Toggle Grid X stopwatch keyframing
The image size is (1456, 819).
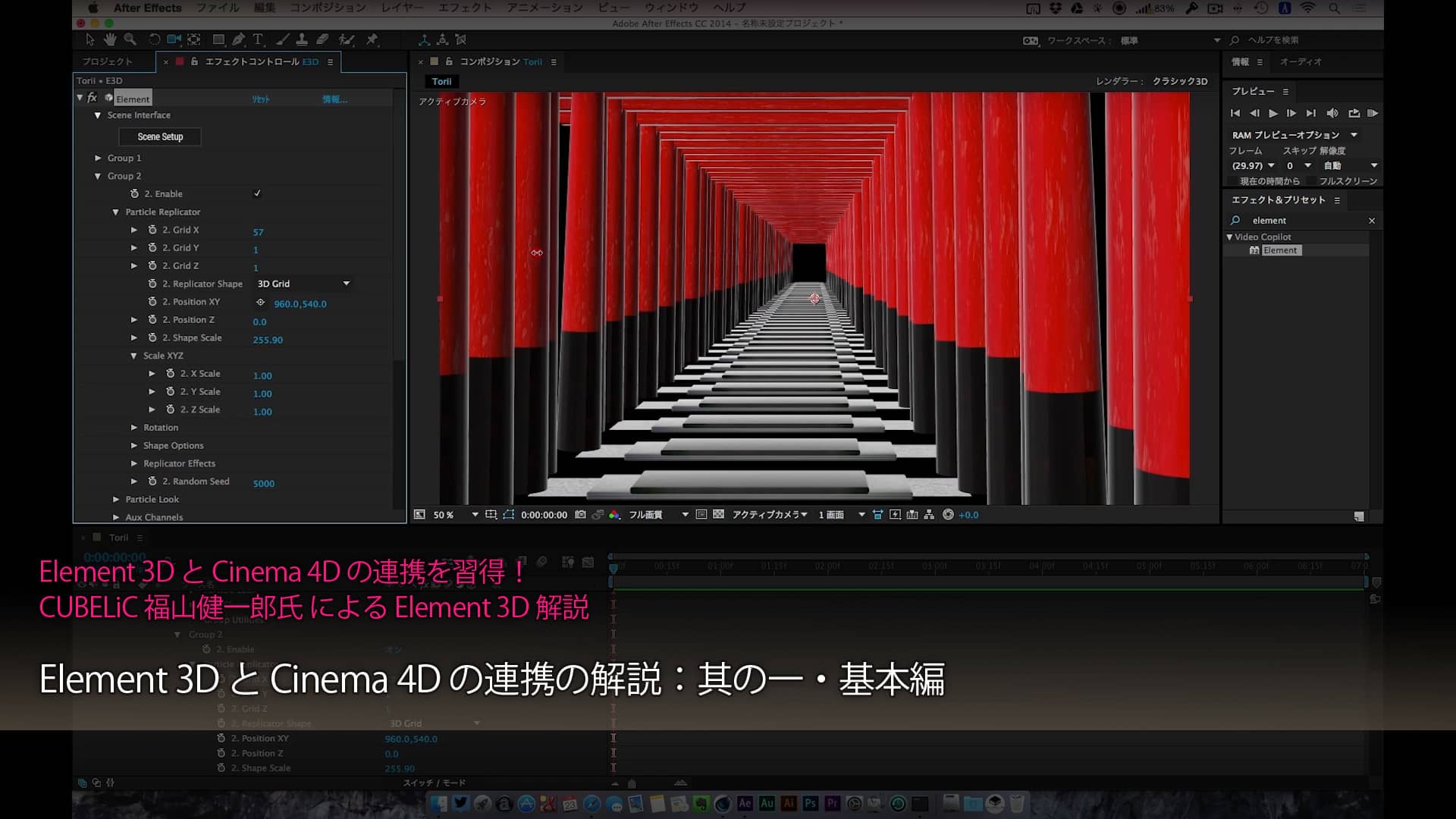pos(152,230)
